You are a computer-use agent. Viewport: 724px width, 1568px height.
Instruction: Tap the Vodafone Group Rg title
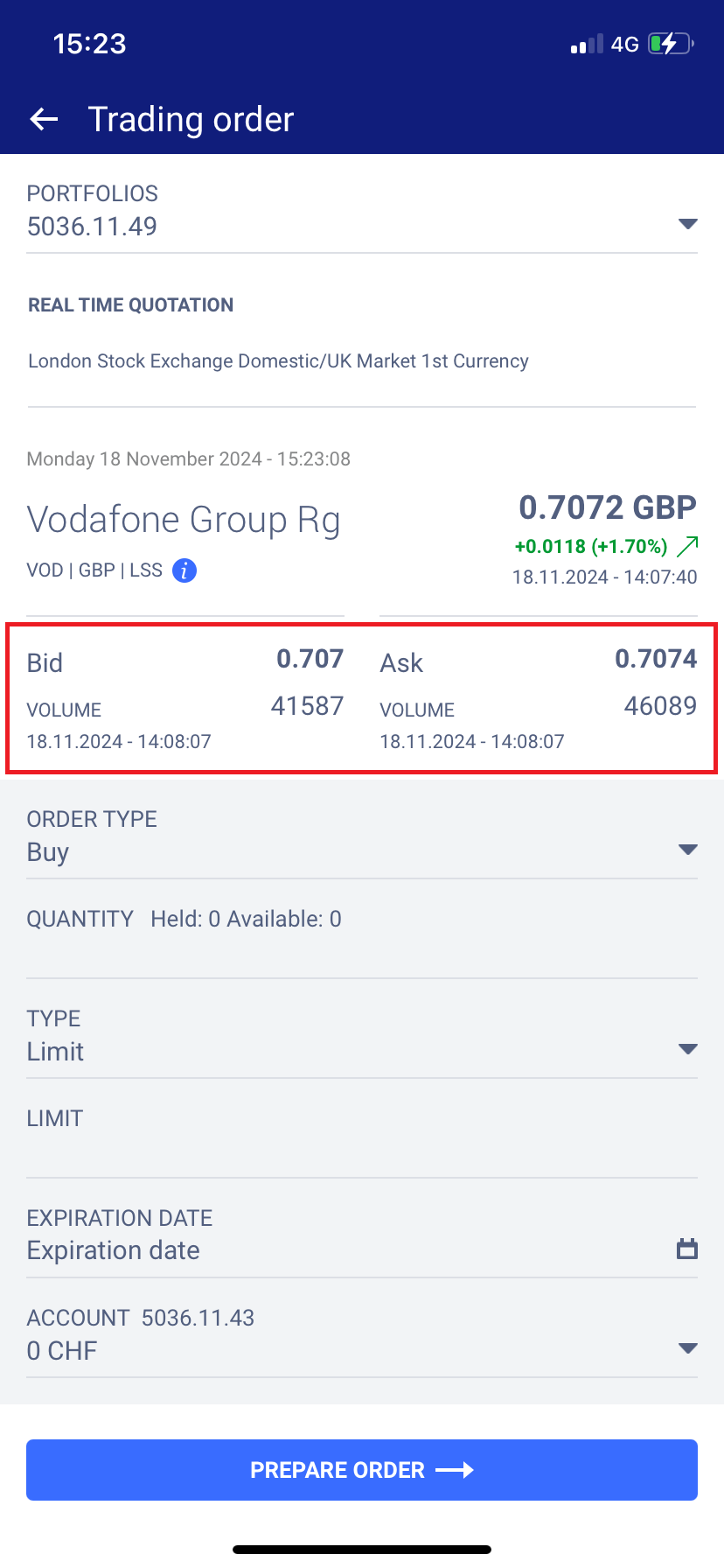tap(184, 520)
